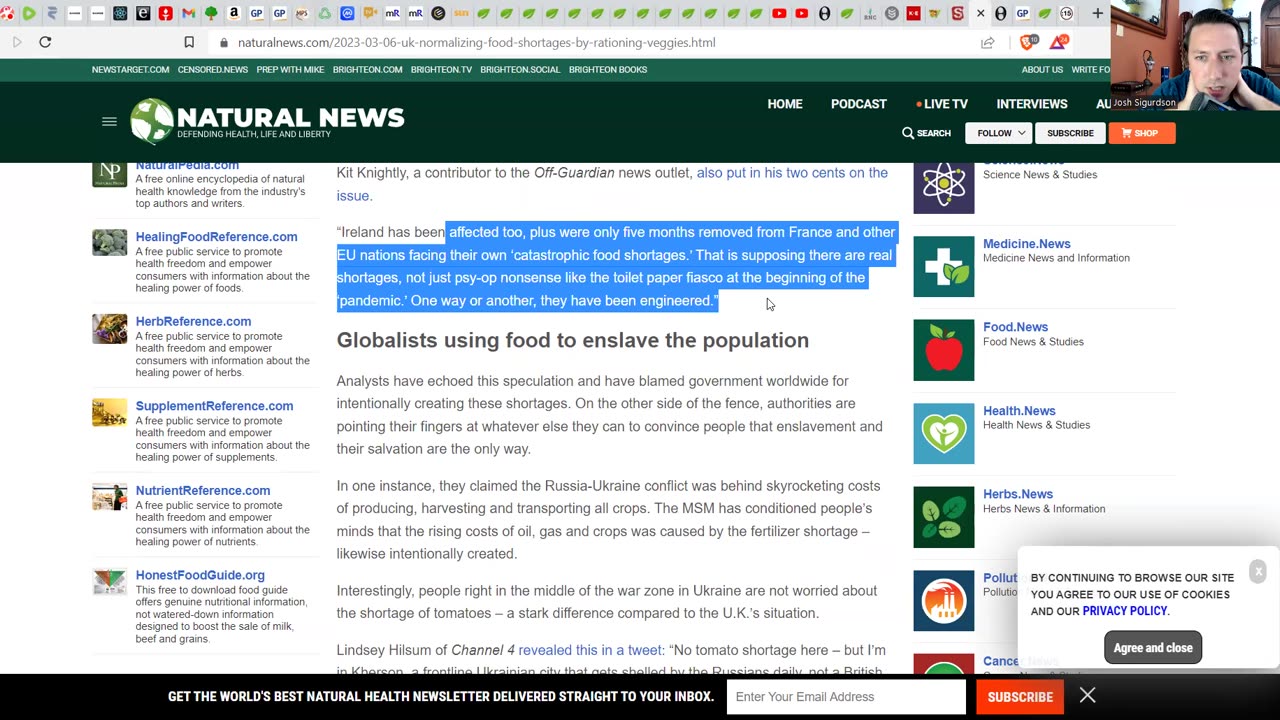Reload the page with the refresh icon
This screenshot has width=1280, height=720.
(45, 42)
